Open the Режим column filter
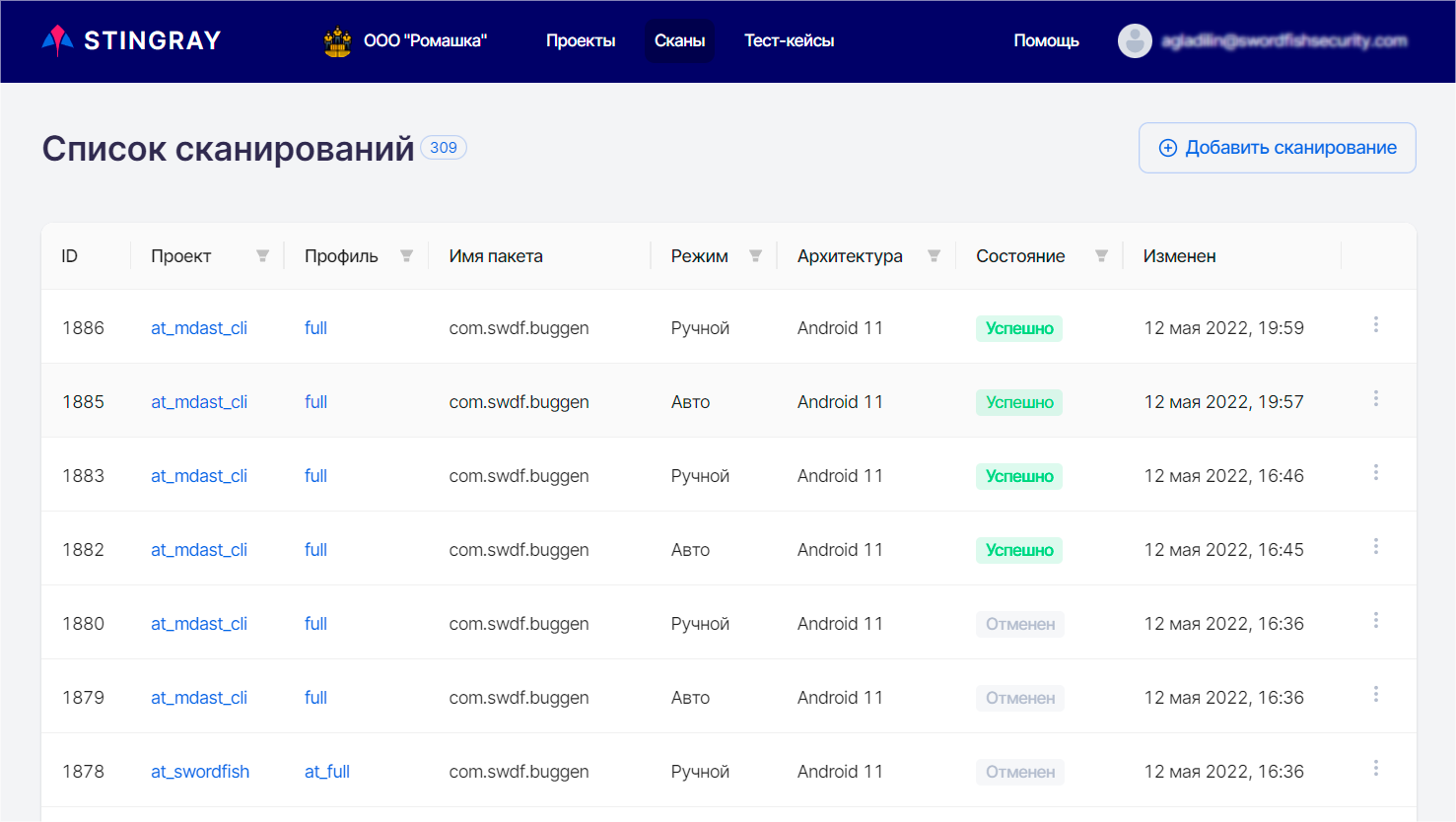The width and height of the screenshot is (1456, 822). pos(755,256)
